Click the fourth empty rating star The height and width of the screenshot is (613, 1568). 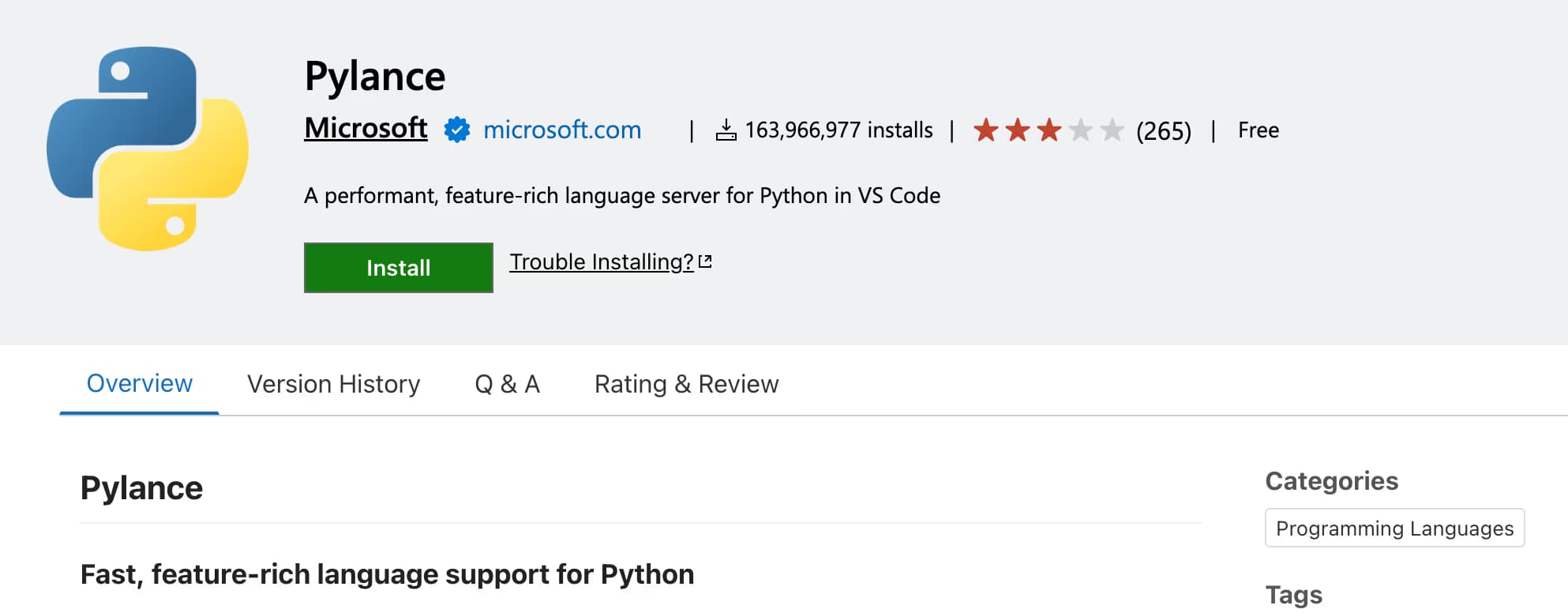point(1080,130)
